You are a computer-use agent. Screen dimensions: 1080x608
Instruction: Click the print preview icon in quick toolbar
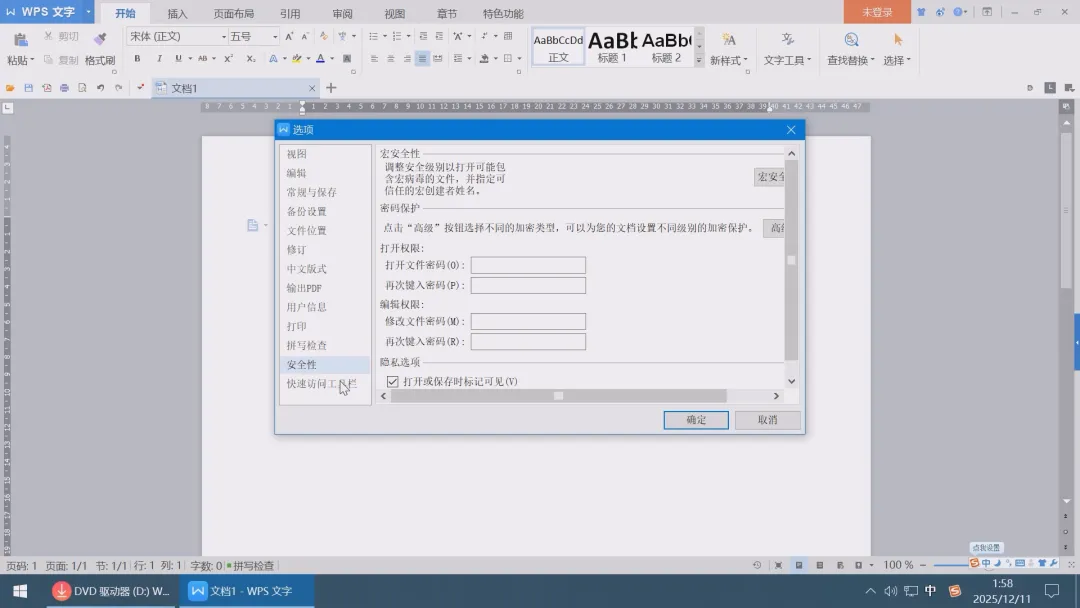click(82, 88)
